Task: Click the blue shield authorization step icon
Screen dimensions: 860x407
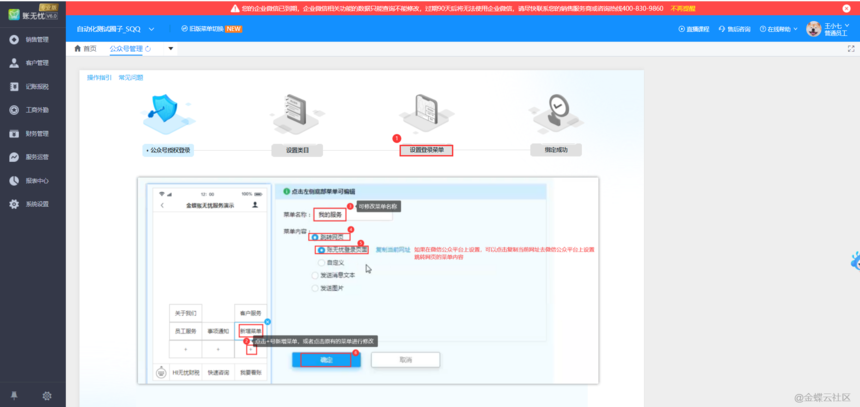Action: pyautogui.click(x=168, y=115)
